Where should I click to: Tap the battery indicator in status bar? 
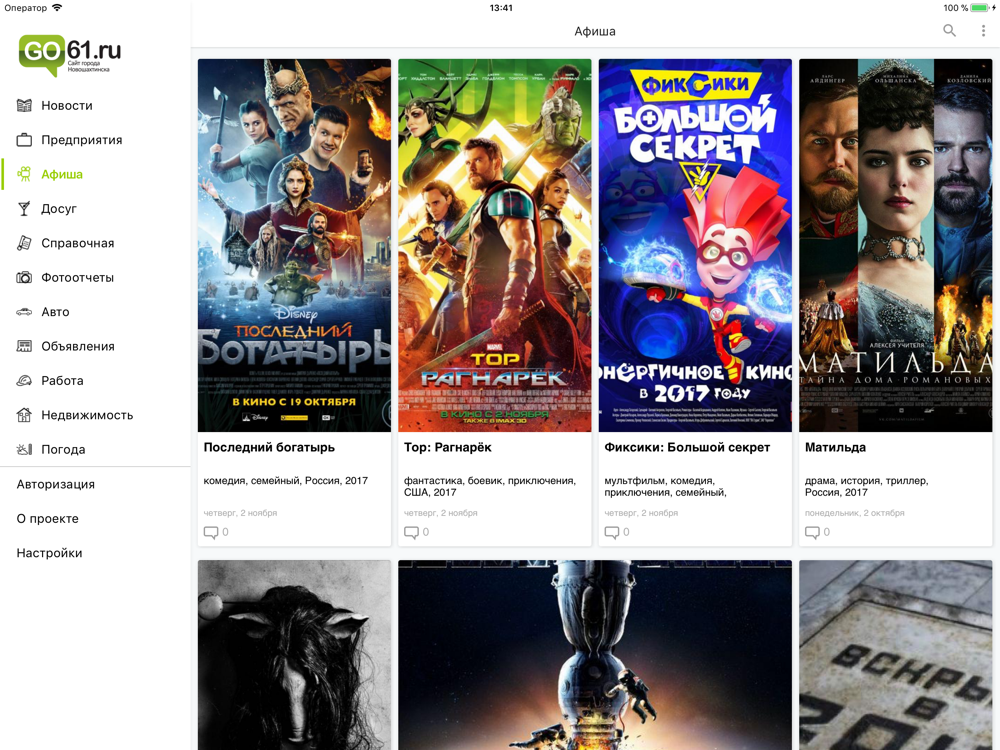(982, 8)
